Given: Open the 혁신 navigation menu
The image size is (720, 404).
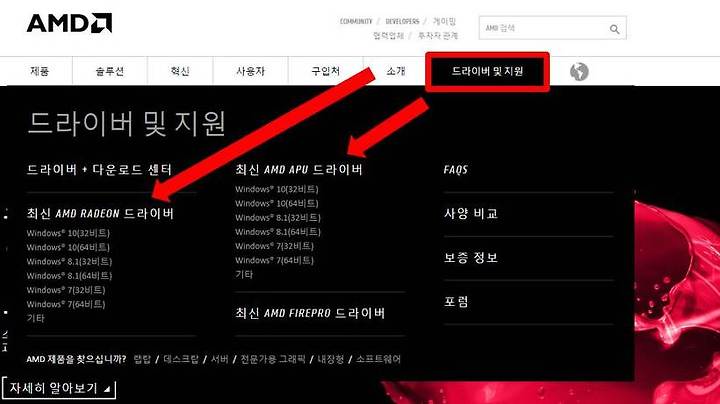Looking at the screenshot, I should (x=180, y=71).
